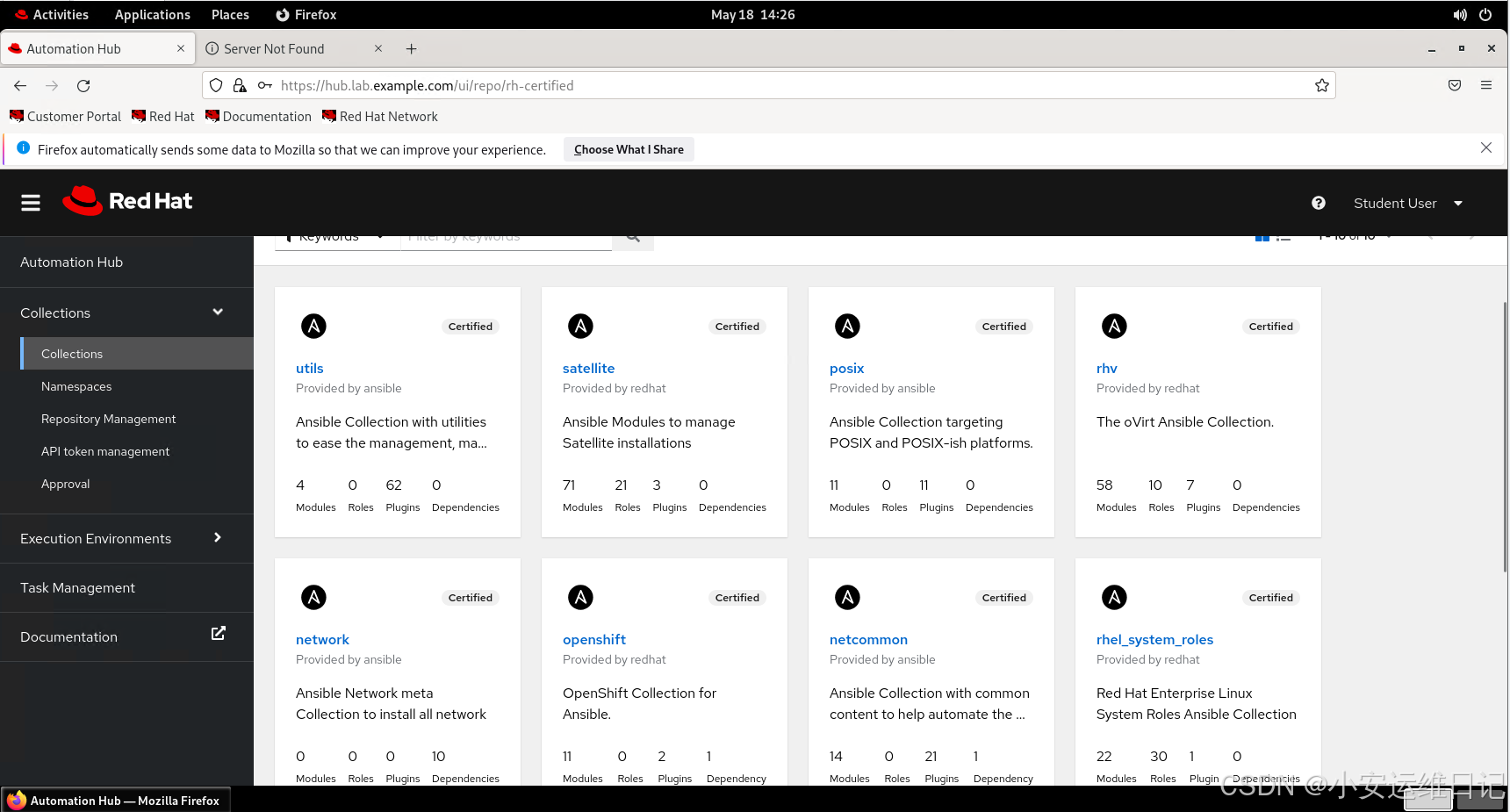Click the Red Hat logo
Image resolution: width=1510 pixels, height=812 pixels.
pos(127,201)
